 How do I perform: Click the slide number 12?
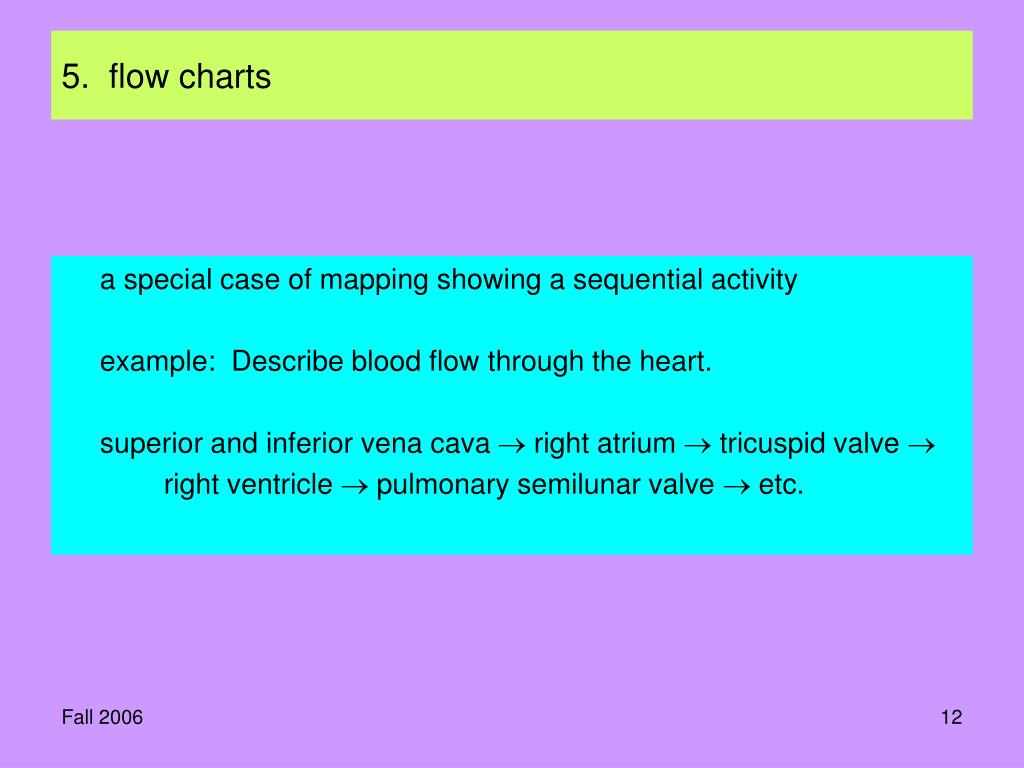point(951,717)
